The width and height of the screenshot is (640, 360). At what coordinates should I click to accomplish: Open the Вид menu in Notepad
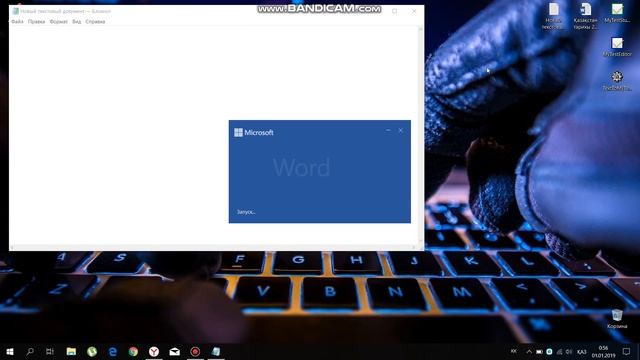76,22
